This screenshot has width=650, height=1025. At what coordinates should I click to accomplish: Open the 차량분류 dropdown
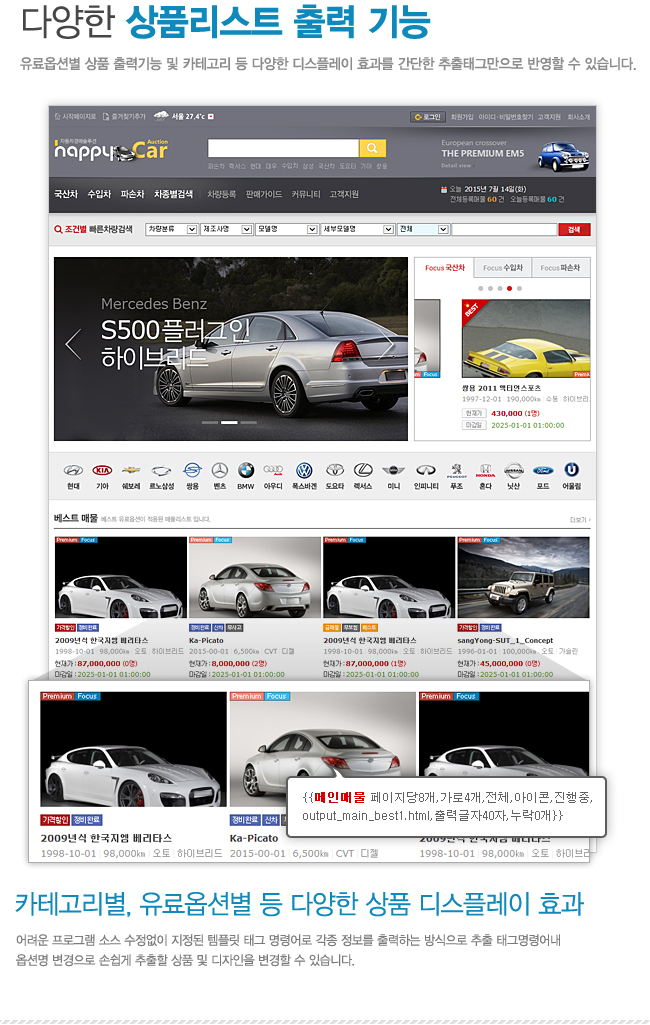171,229
